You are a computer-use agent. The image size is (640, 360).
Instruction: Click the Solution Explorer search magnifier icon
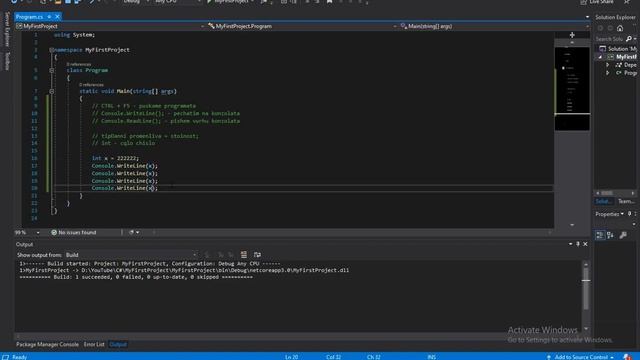[629, 39]
